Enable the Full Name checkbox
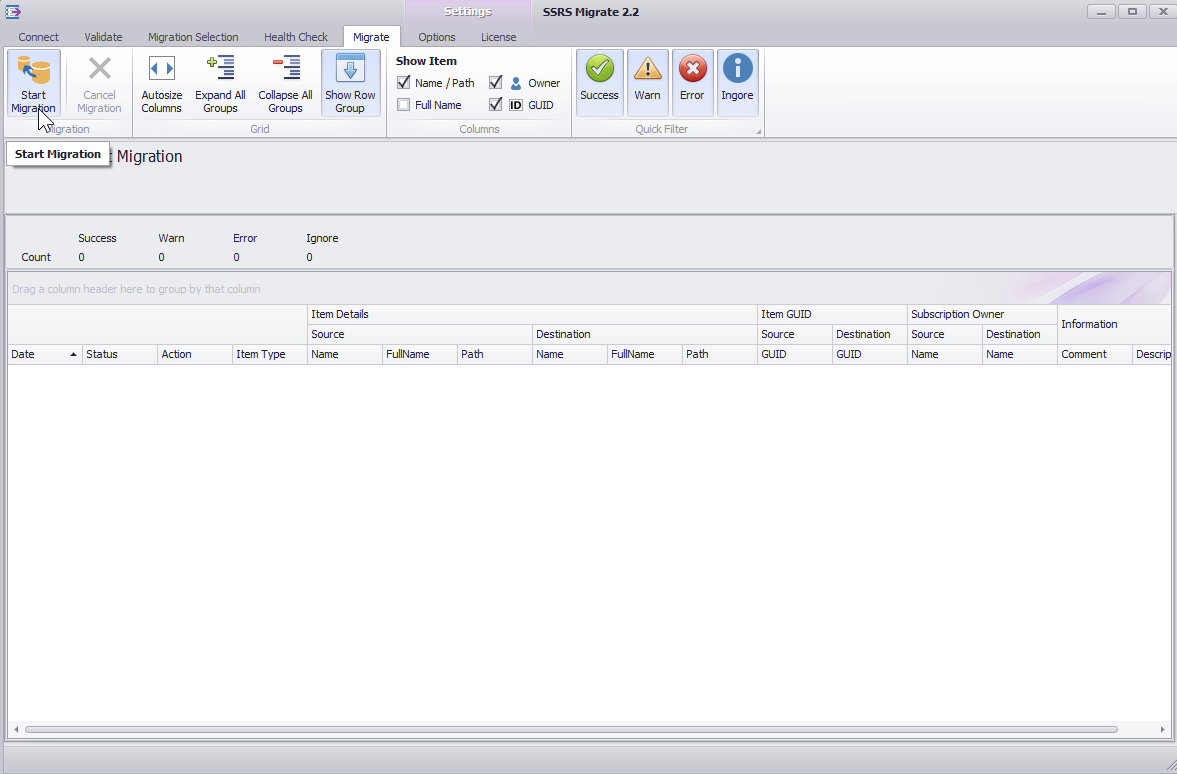Screen dimensions: 1177x774 click(x=403, y=104)
